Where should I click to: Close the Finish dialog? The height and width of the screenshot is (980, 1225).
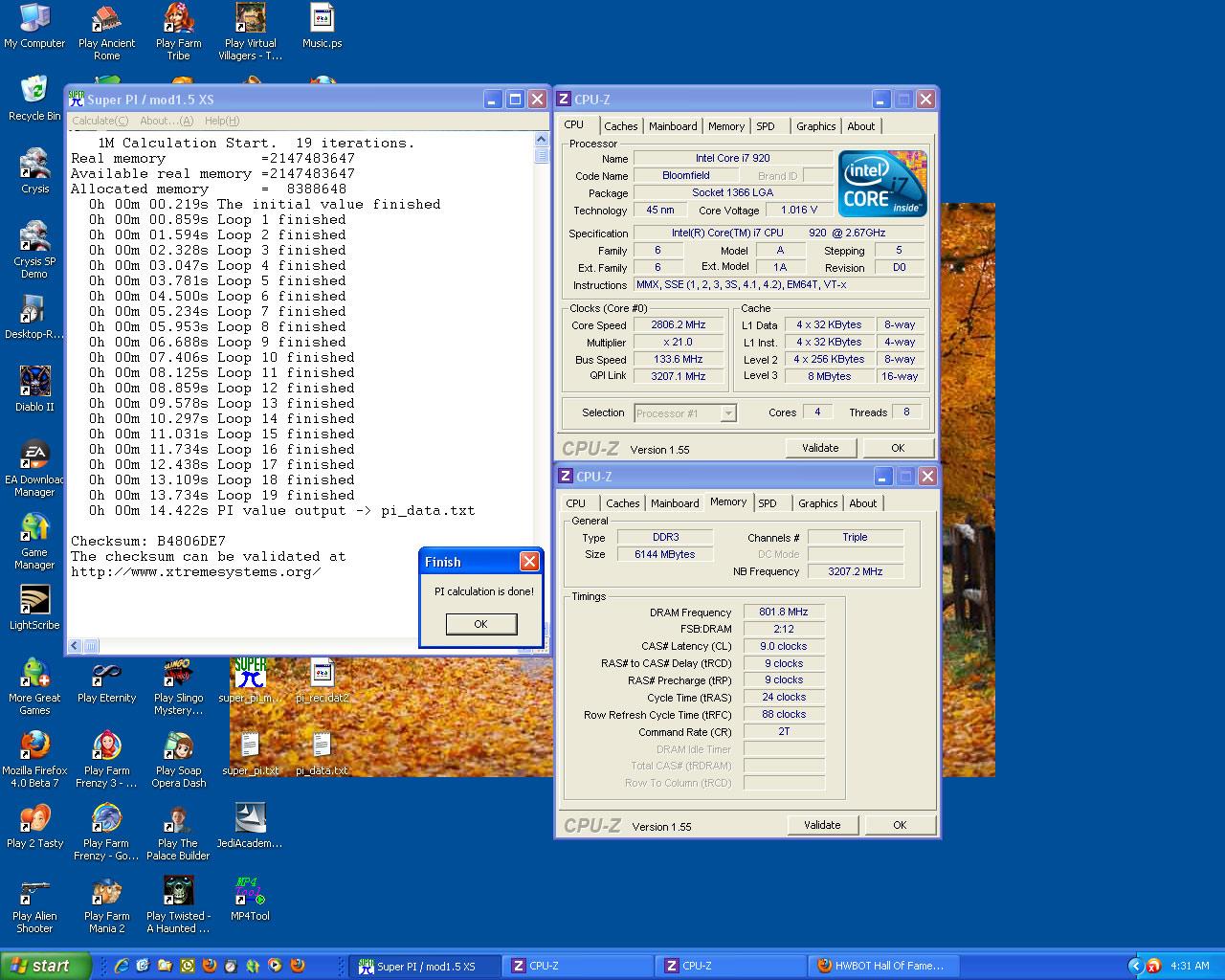[x=529, y=562]
